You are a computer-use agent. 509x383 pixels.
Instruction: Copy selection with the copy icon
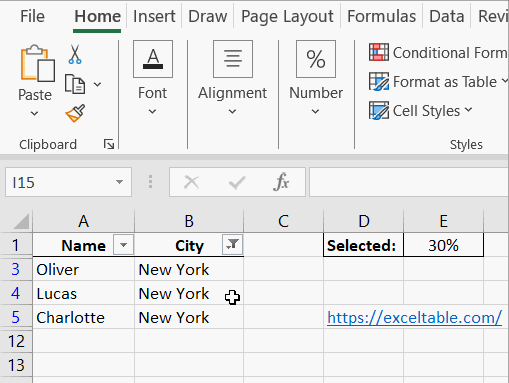pyautogui.click(x=75, y=84)
